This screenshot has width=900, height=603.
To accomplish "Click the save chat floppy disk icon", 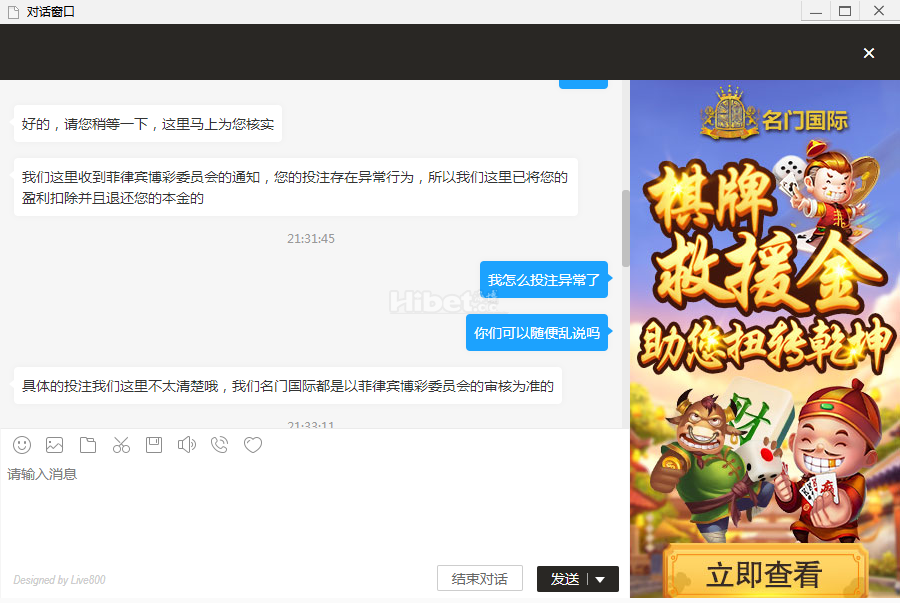I will pos(154,445).
